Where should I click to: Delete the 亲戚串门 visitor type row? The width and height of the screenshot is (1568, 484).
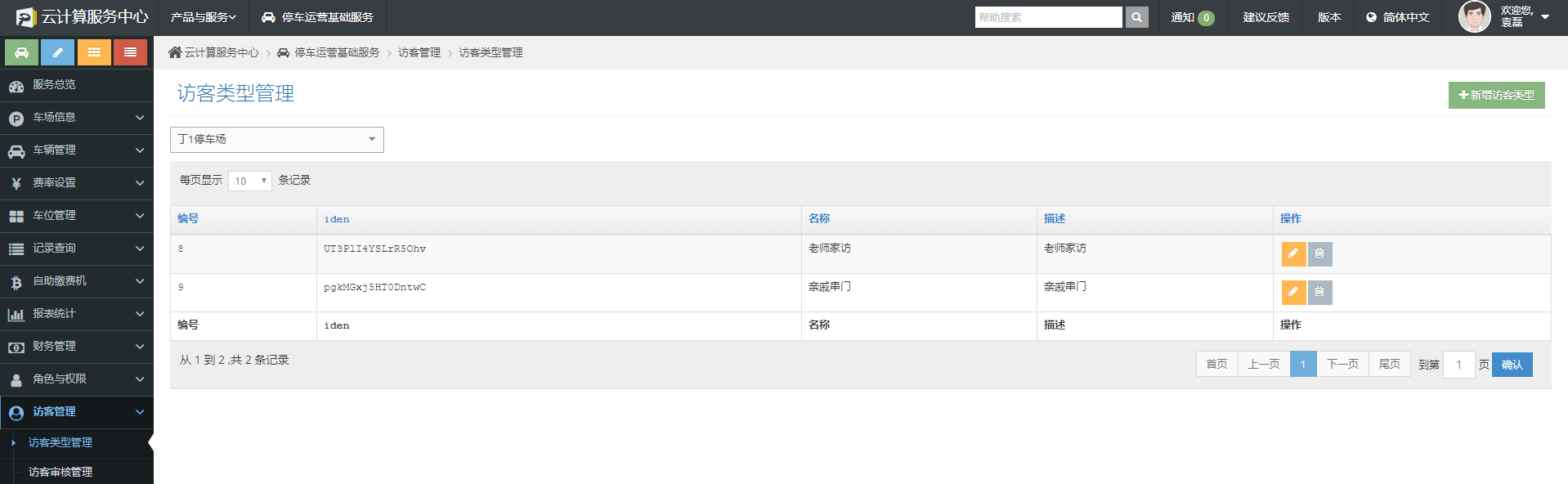(1319, 293)
